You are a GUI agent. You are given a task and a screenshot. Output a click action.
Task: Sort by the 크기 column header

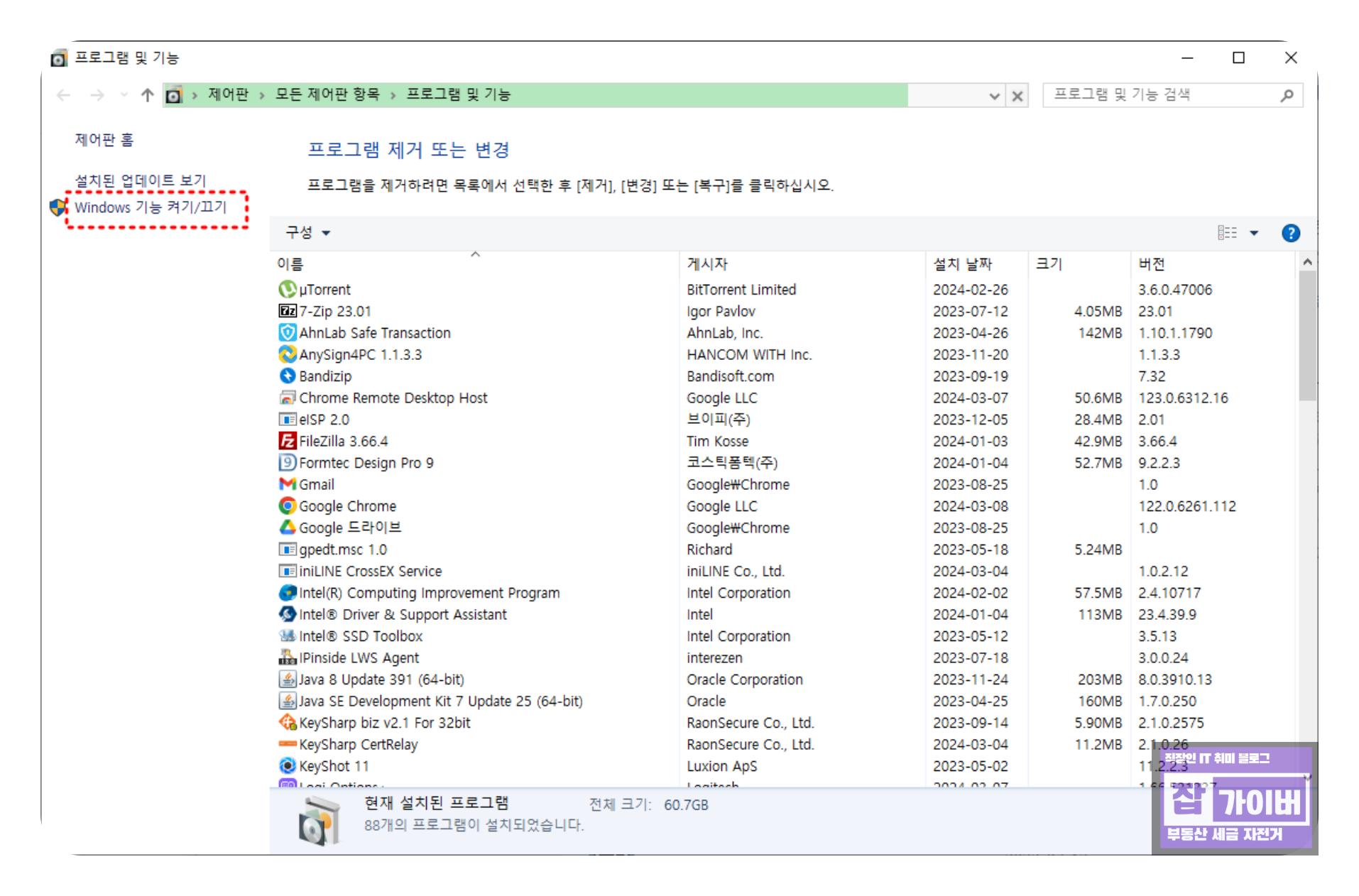tap(1079, 263)
